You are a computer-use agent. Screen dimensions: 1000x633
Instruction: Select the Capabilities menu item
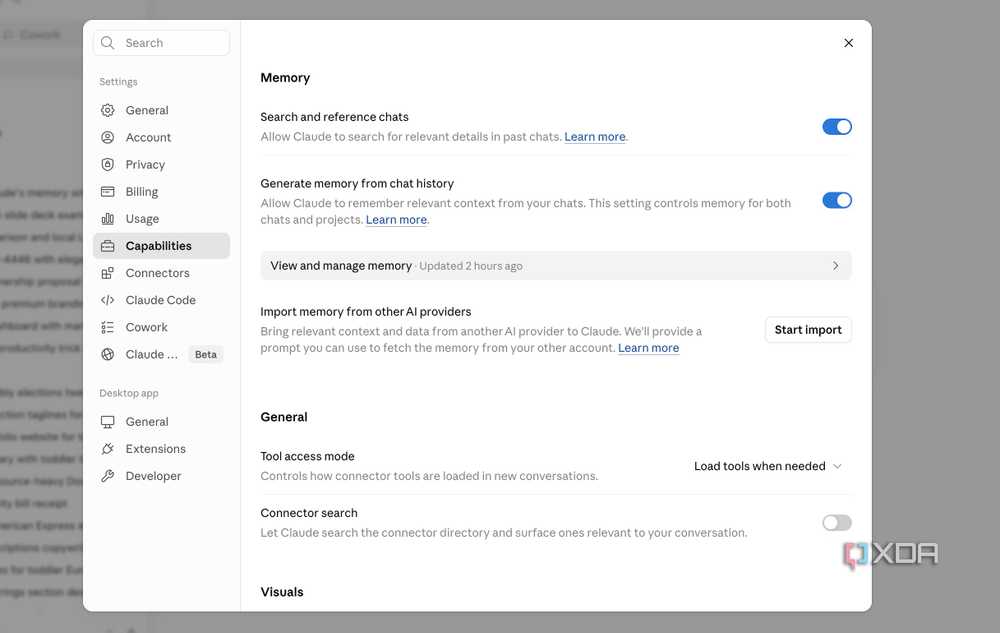161,245
